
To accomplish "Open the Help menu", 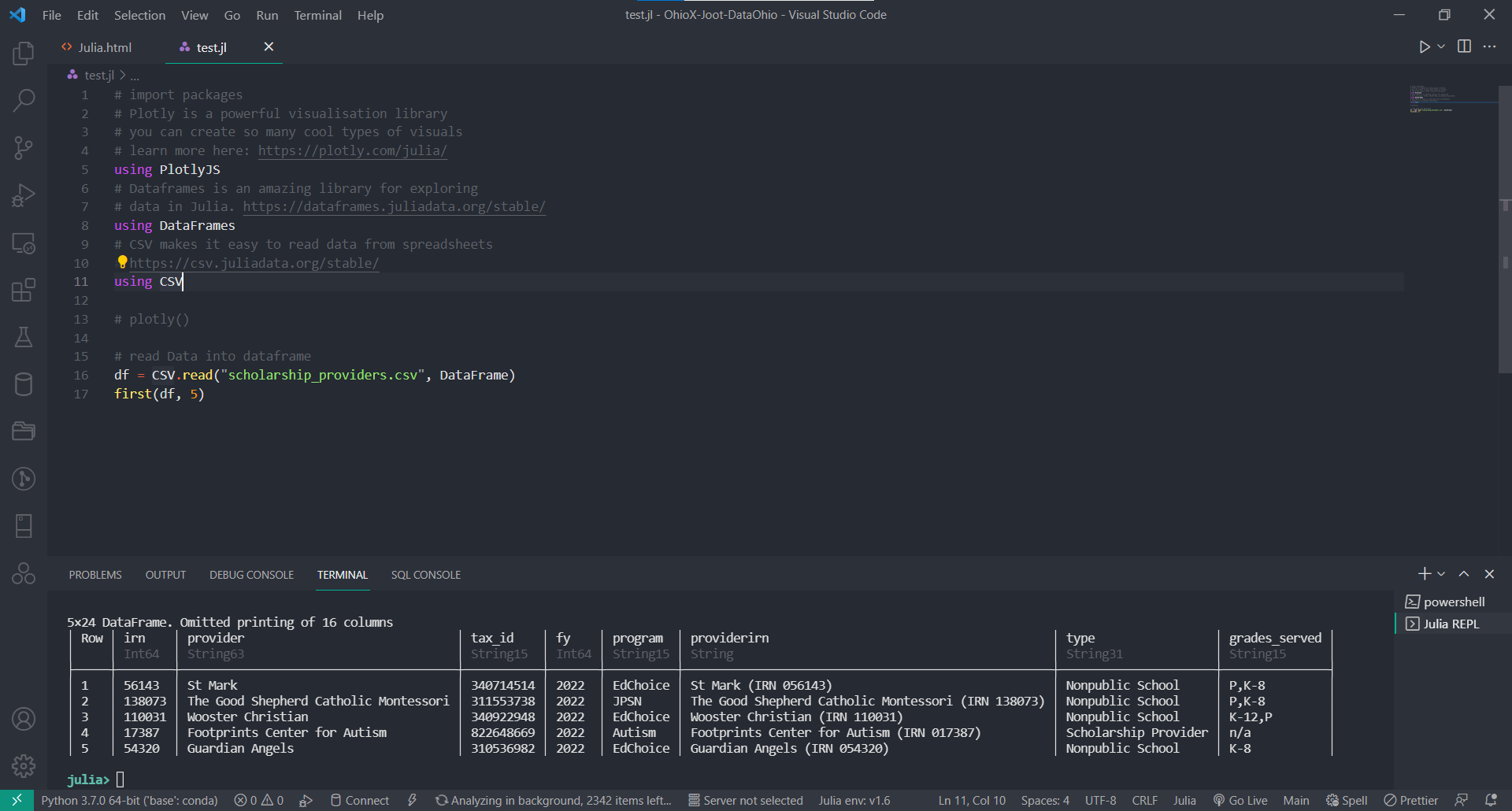I will pyautogui.click(x=370, y=15).
